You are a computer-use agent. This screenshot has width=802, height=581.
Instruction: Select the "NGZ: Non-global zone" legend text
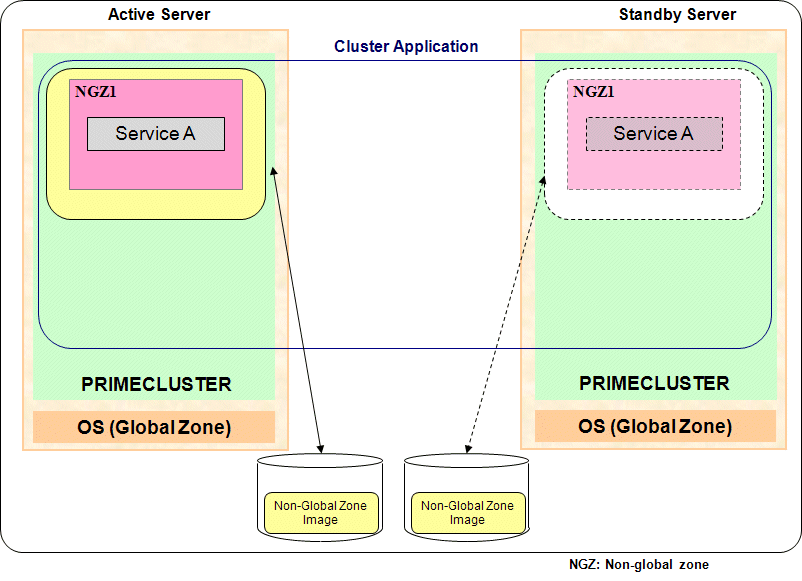click(639, 565)
